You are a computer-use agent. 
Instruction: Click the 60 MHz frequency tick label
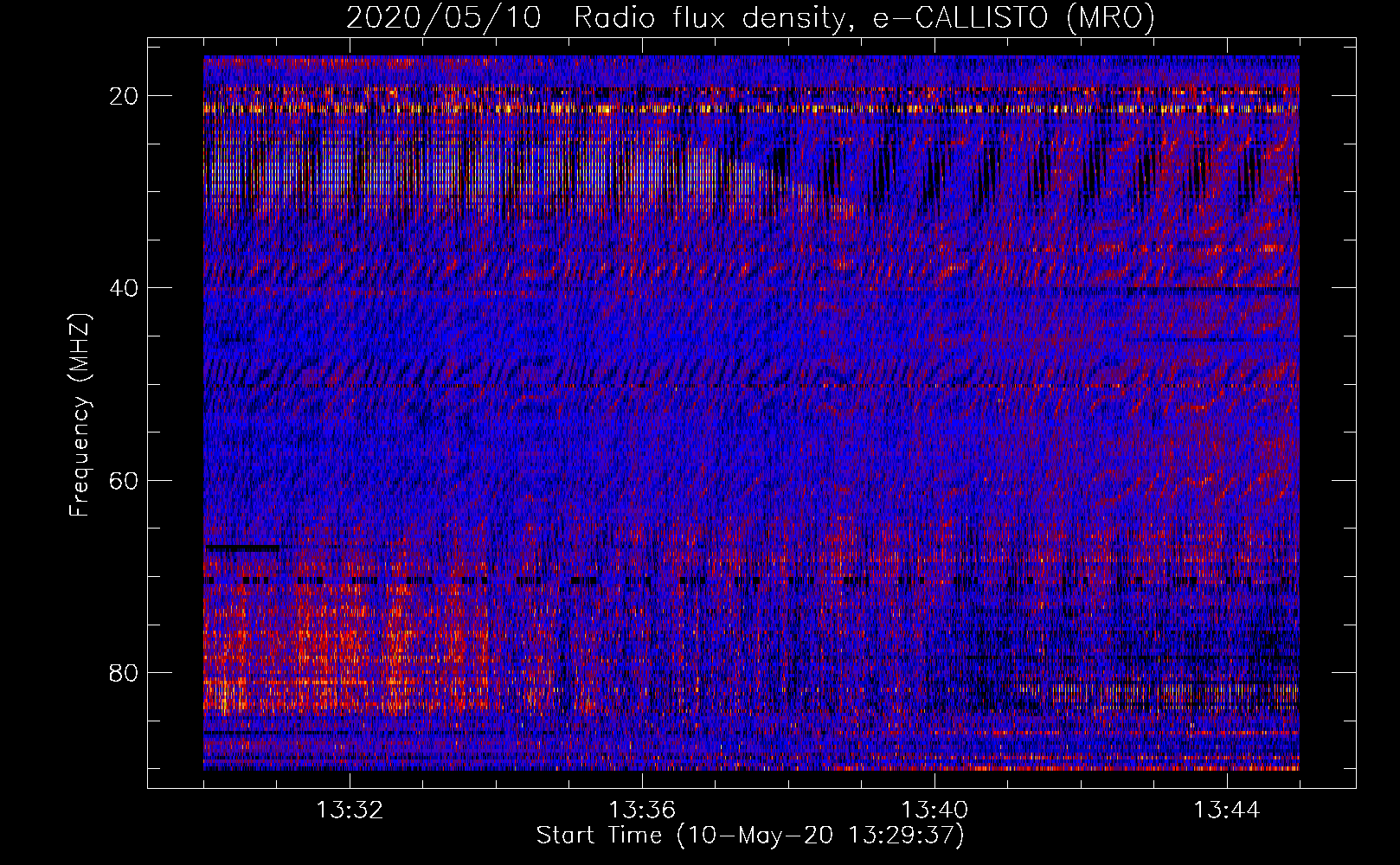coord(125,480)
